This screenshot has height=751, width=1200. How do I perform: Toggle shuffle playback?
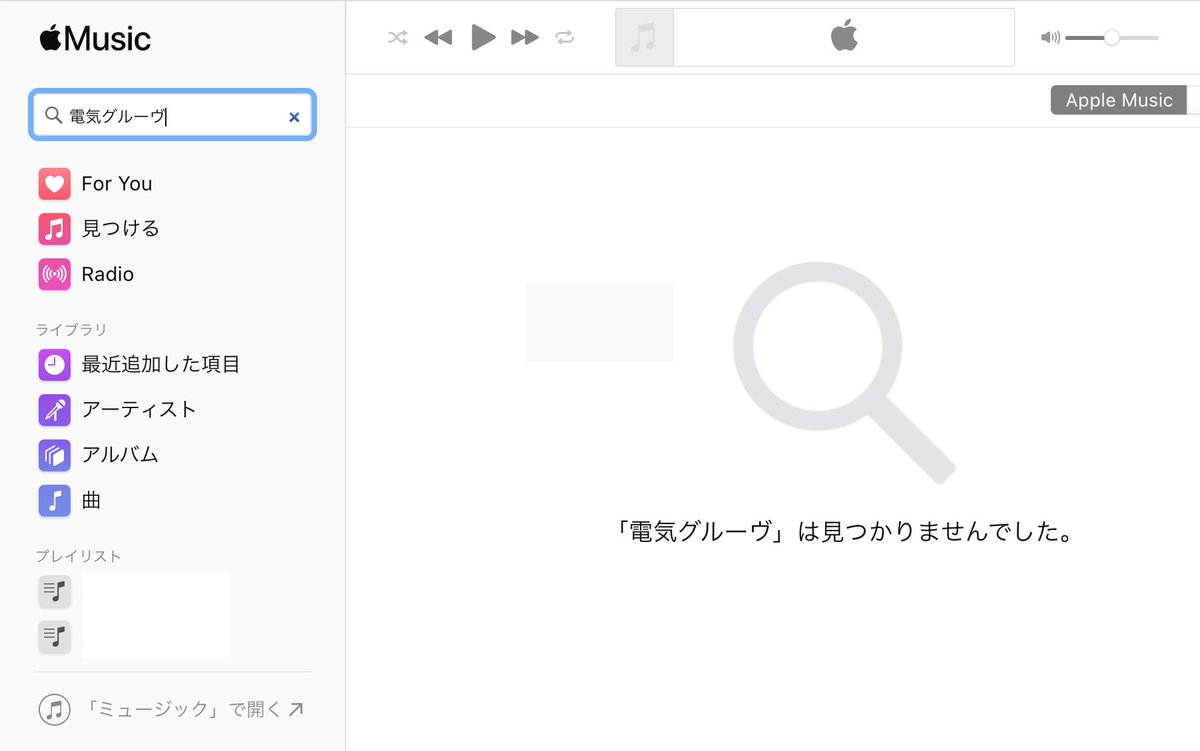click(397, 38)
